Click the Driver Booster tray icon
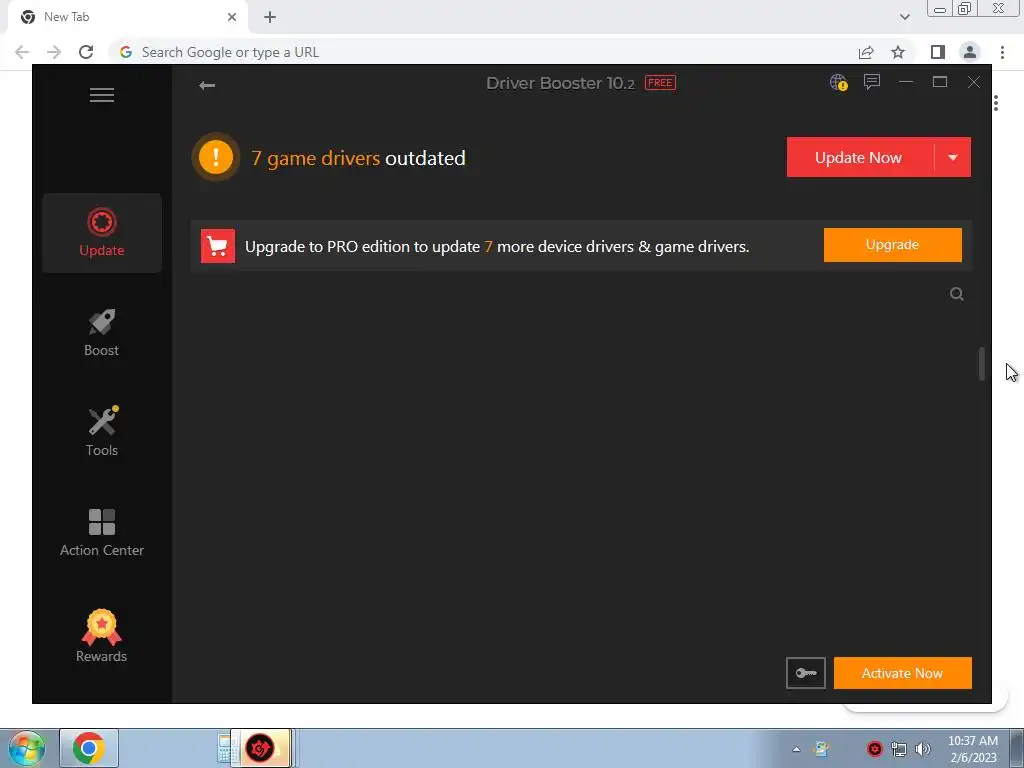The height and width of the screenshot is (768, 1024). tap(874, 749)
